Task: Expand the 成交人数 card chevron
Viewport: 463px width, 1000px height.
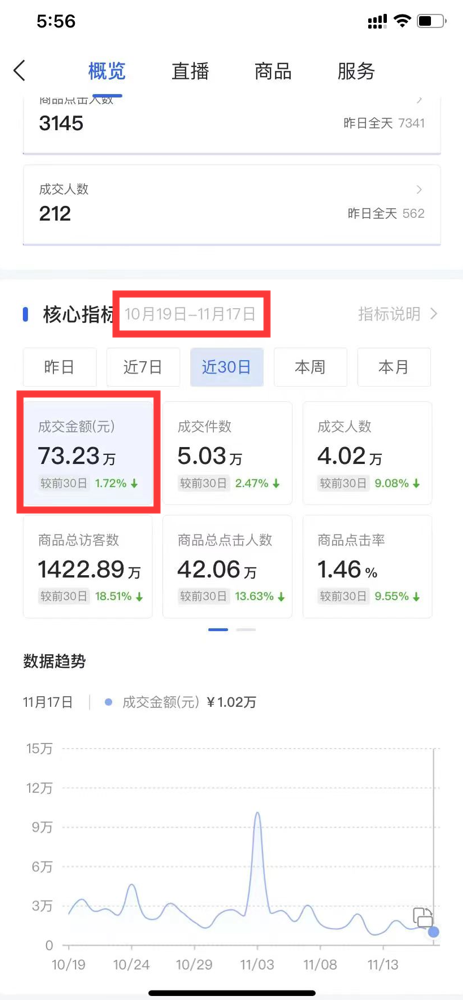Action: pyautogui.click(x=419, y=189)
